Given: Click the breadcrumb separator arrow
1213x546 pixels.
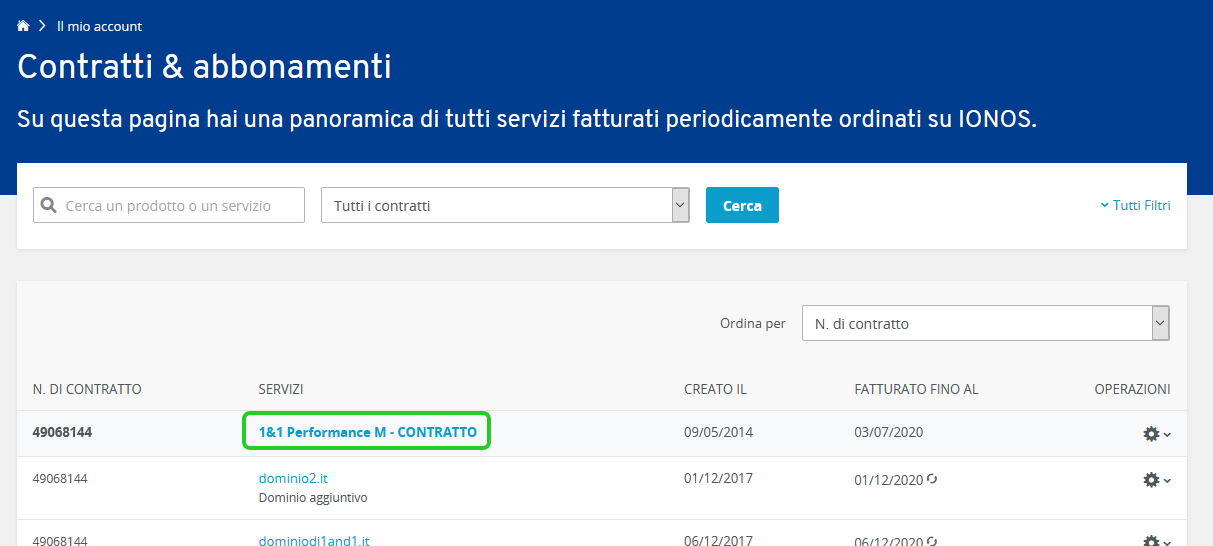Looking at the screenshot, I should [x=43, y=26].
